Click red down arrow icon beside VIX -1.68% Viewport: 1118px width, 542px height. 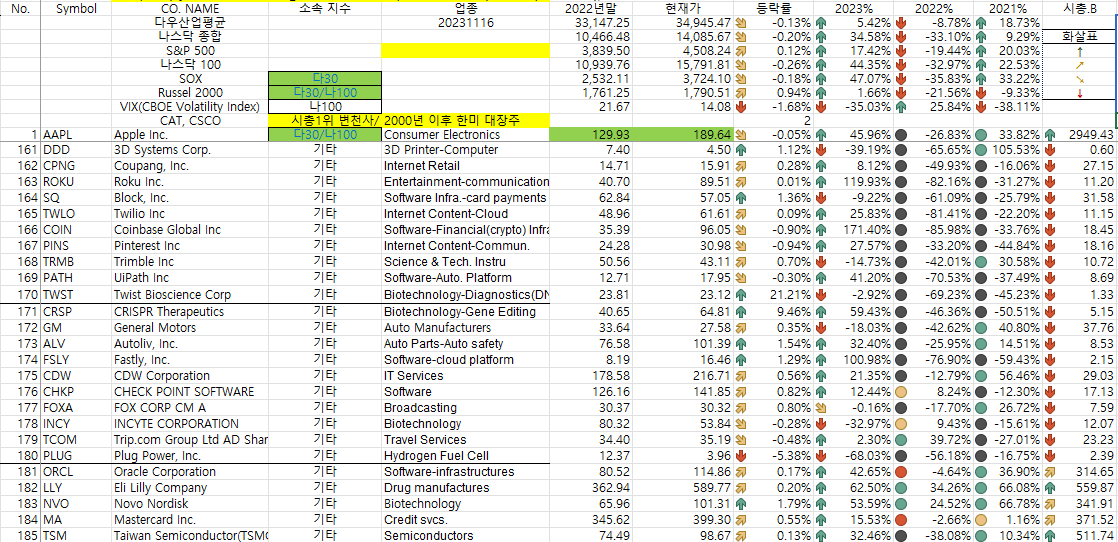741,107
